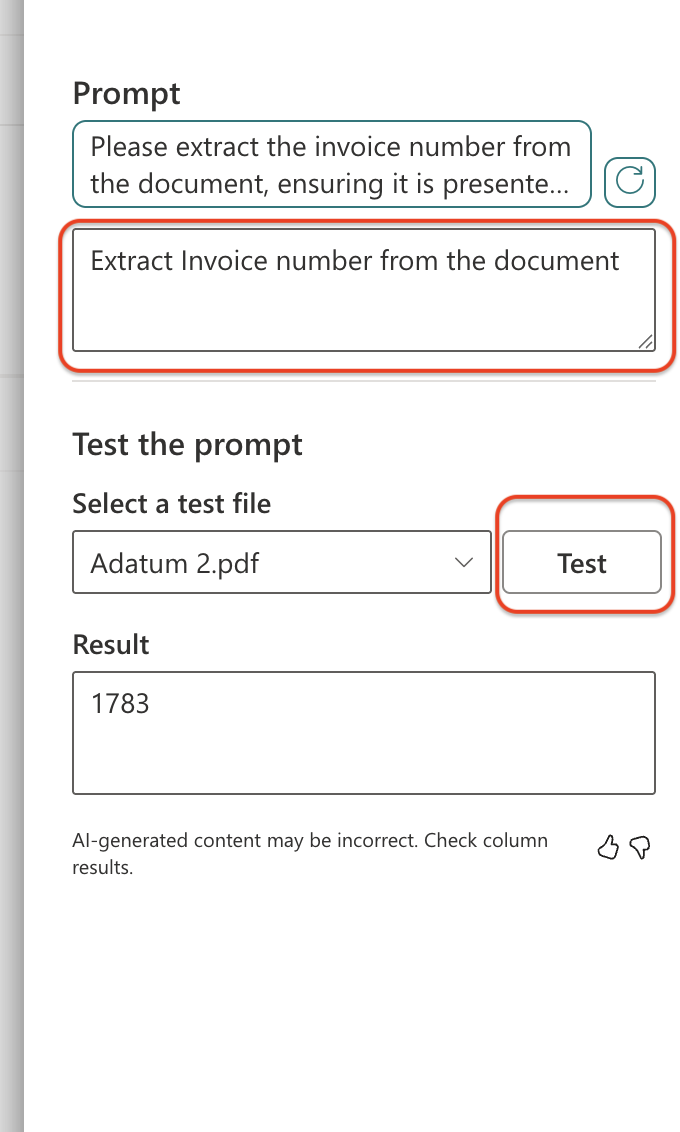The width and height of the screenshot is (680, 1132).
Task: Click the textarea resize grip icon
Action: pyautogui.click(x=646, y=342)
